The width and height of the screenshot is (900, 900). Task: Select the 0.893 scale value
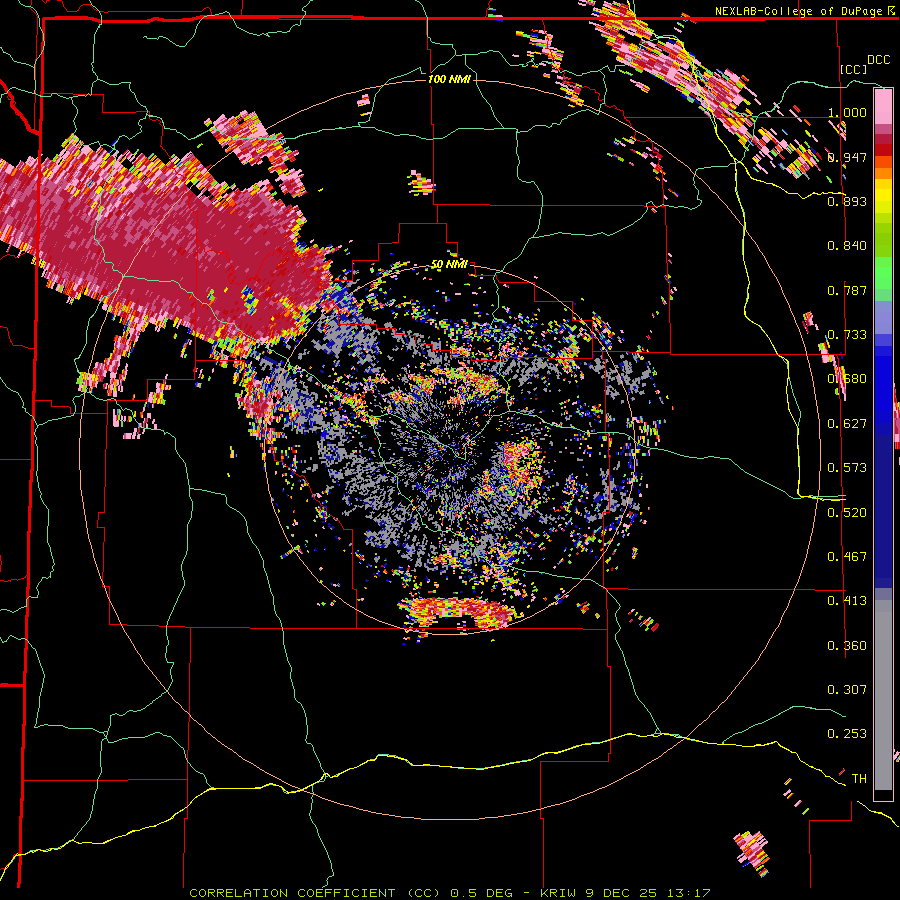pyautogui.click(x=847, y=201)
